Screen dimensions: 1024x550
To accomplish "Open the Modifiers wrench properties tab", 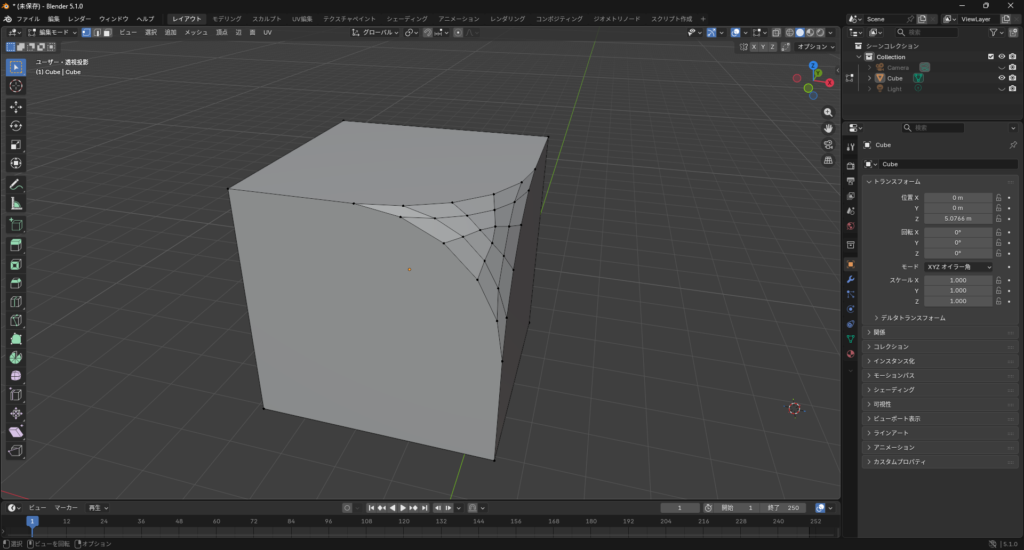I will coord(850,279).
